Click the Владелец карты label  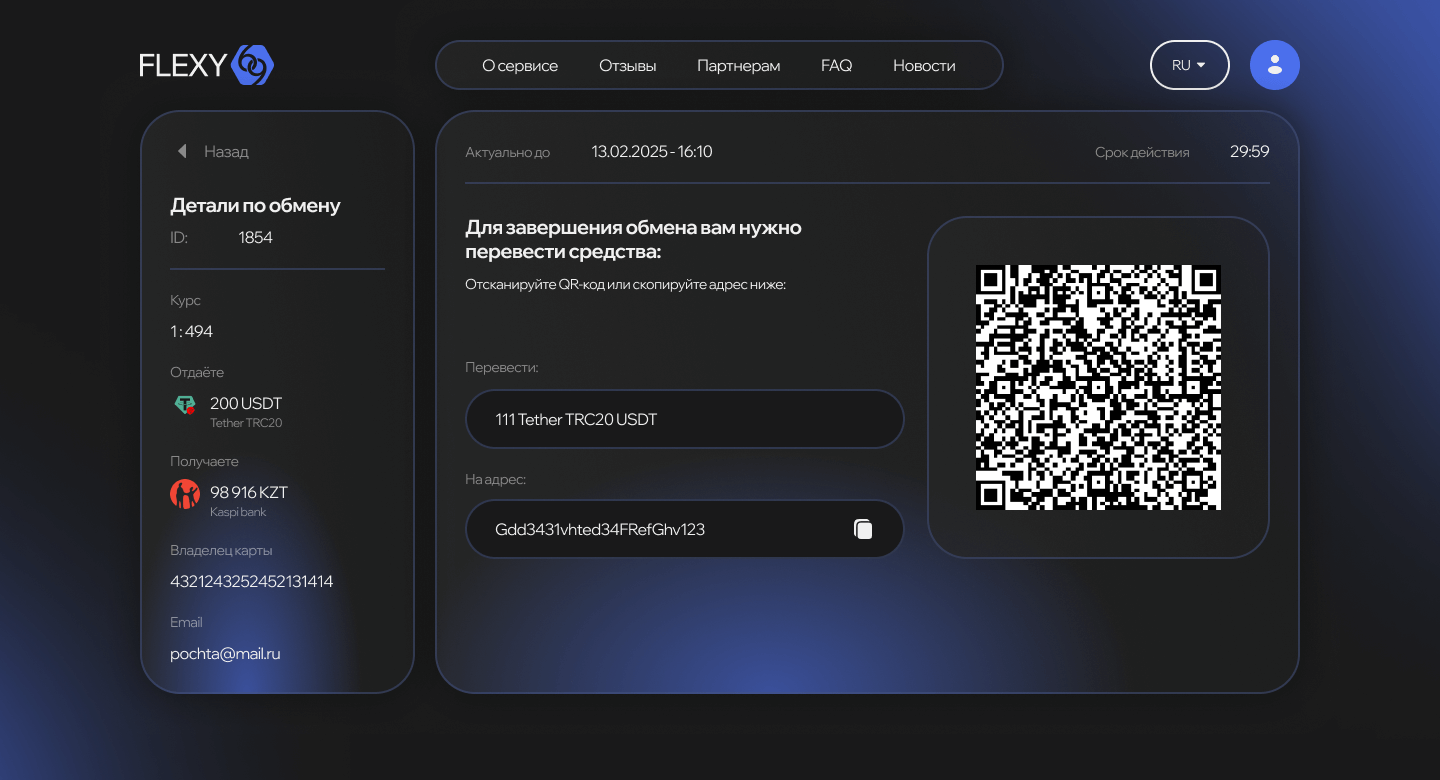tap(221, 551)
